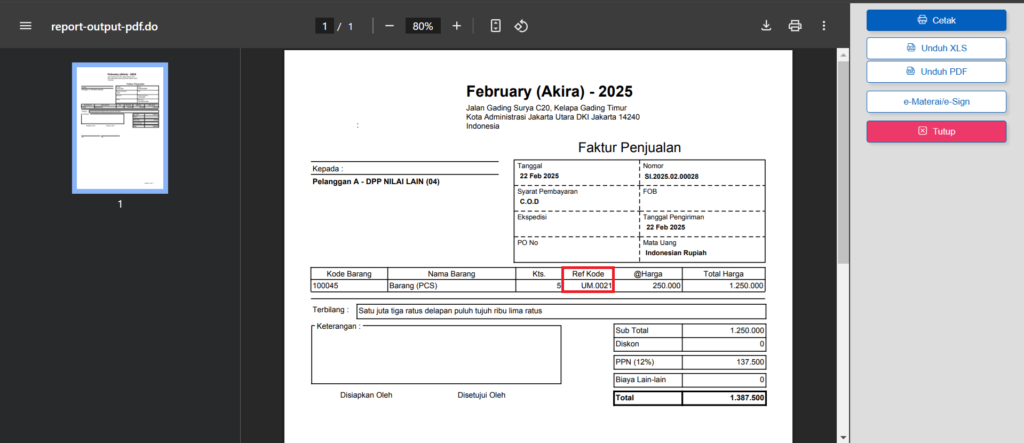
Task: Click the zoom out minus icon
Action: tap(389, 26)
